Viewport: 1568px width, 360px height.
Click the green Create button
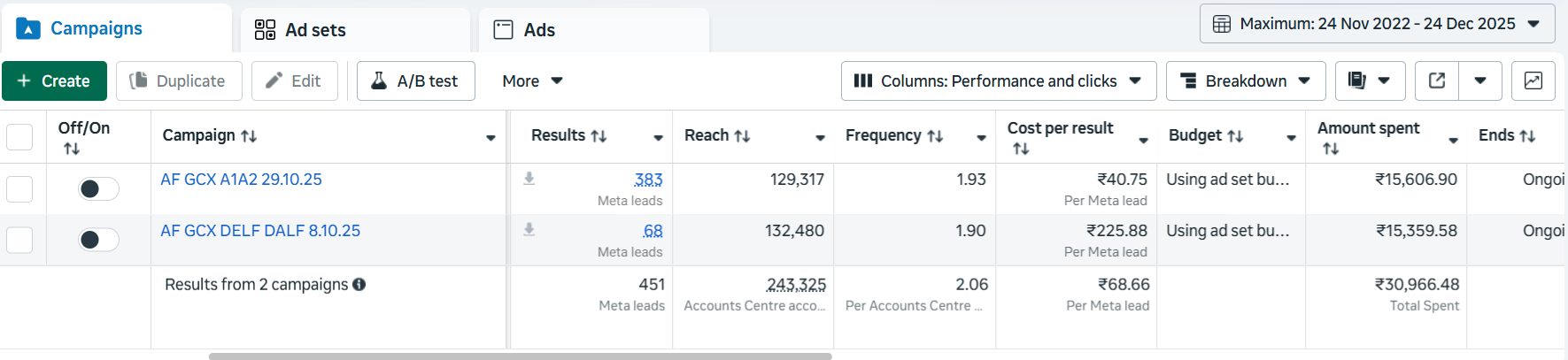point(54,80)
